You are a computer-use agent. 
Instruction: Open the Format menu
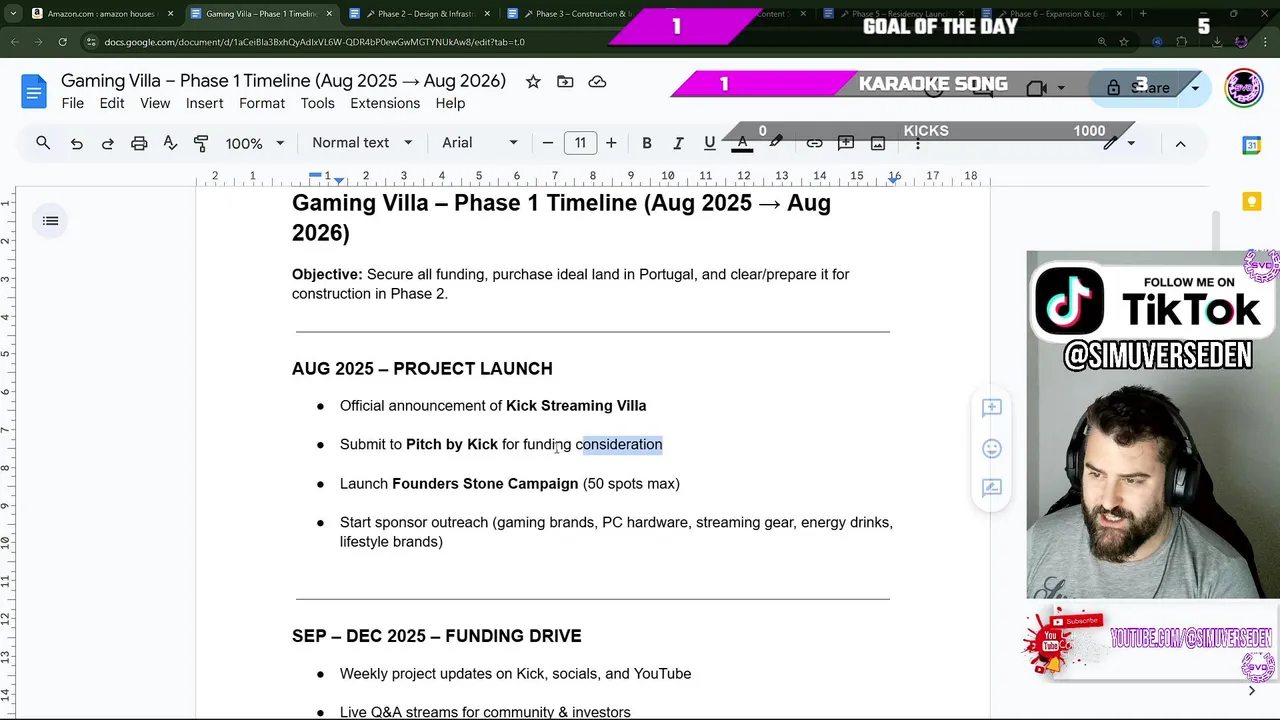[x=262, y=104]
